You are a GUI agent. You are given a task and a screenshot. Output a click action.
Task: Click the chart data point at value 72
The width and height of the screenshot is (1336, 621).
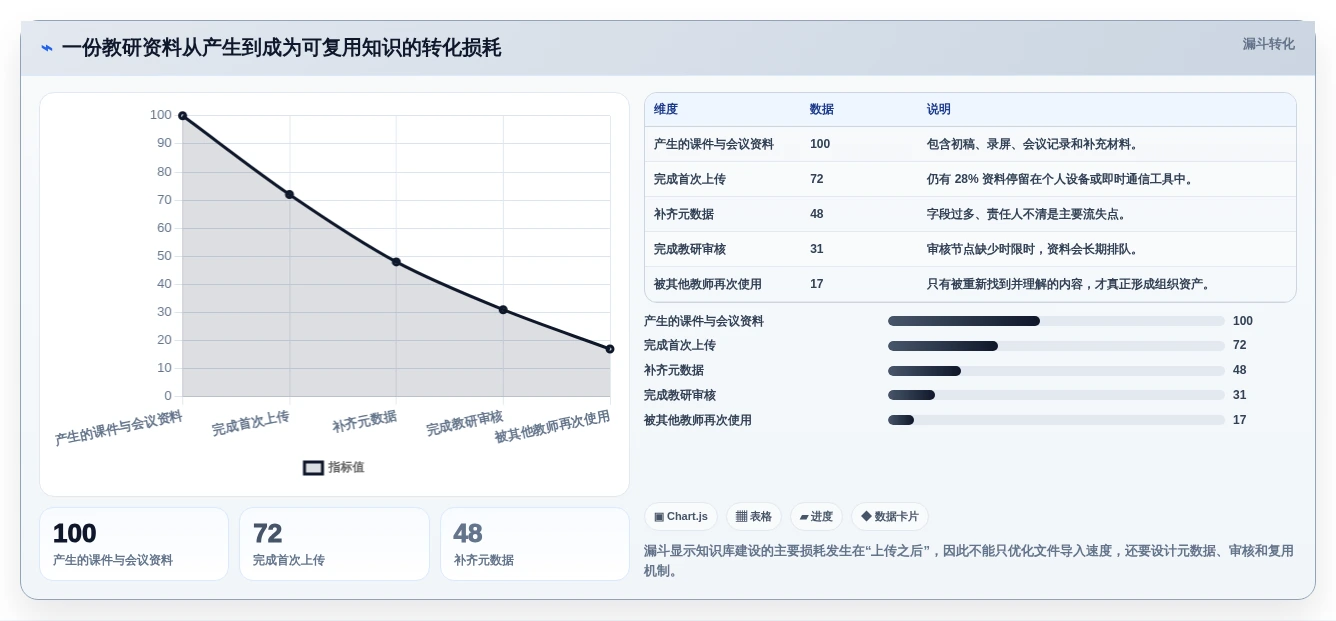coord(289,194)
